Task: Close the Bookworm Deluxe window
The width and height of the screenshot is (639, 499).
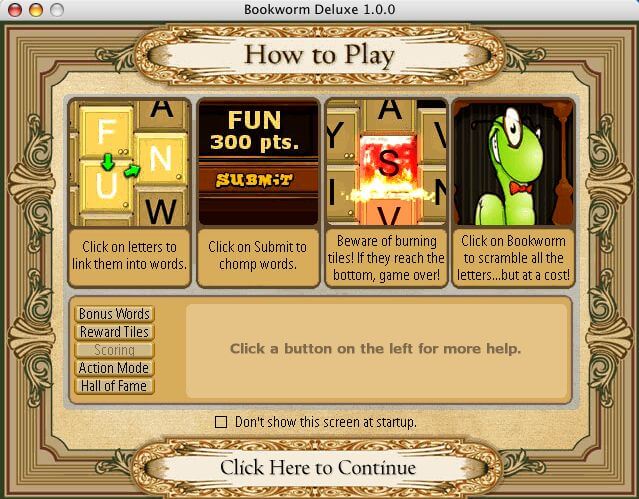Action: [15, 9]
